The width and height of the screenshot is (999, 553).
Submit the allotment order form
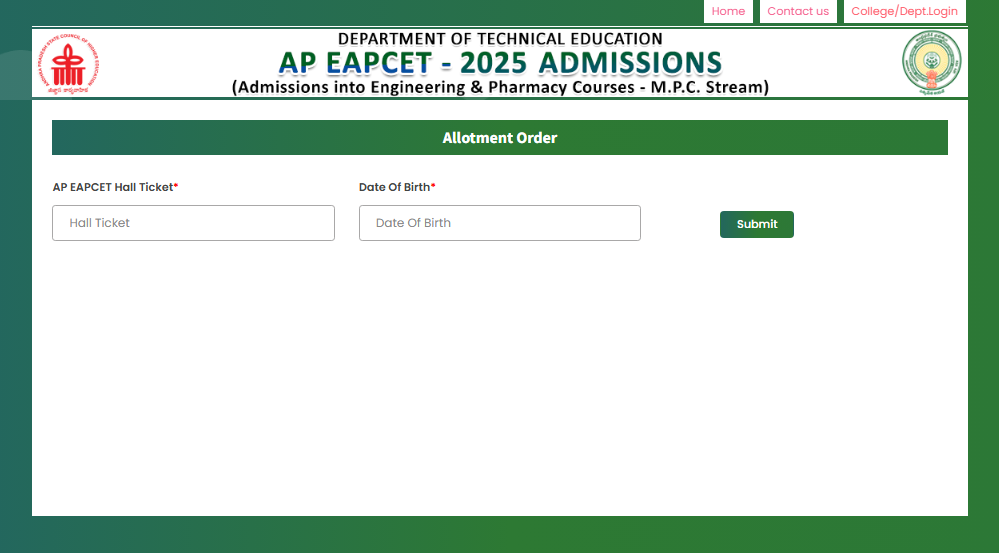tap(757, 224)
